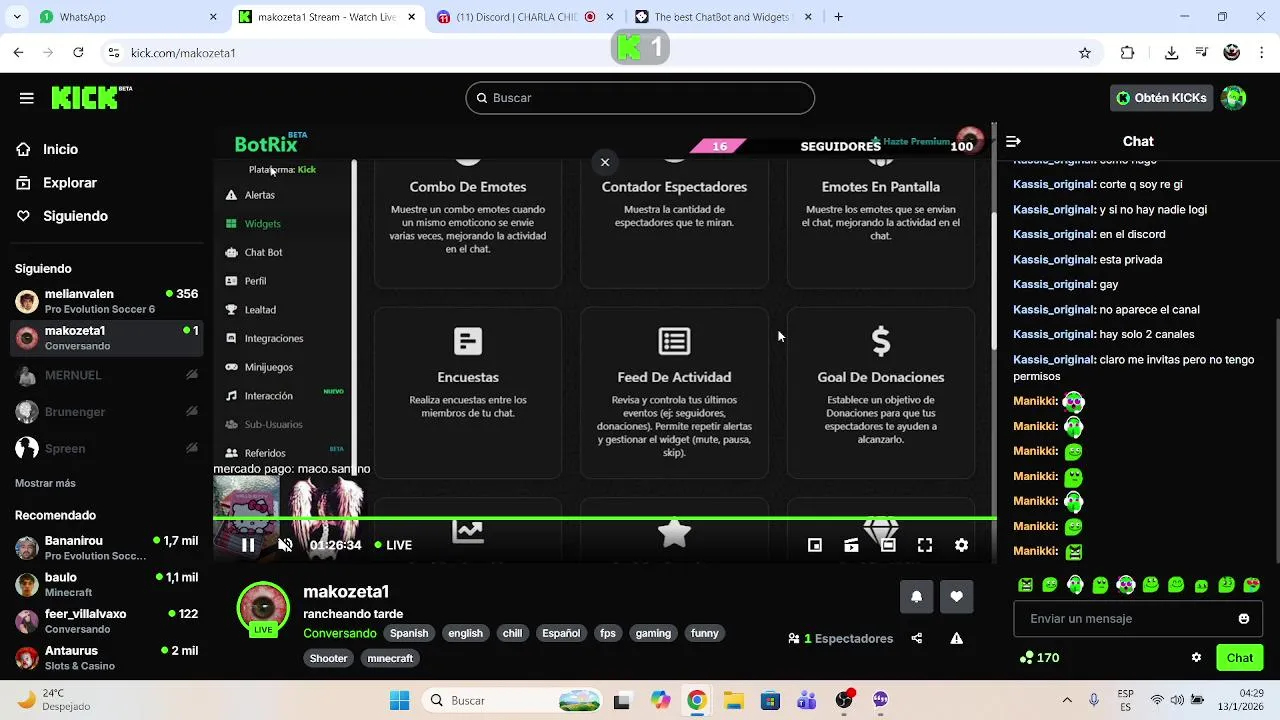This screenshot has width=1280, height=720.
Task: Share the stream via share icon
Action: pos(917,638)
